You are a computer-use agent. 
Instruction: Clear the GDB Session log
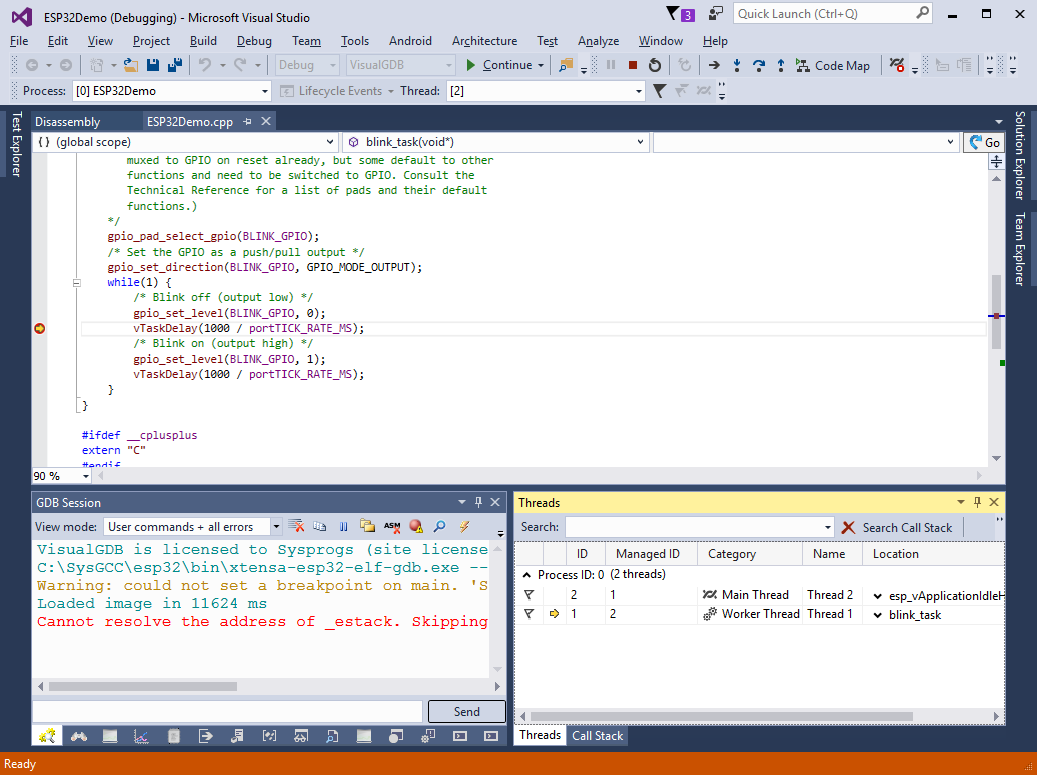pyautogui.click(x=296, y=526)
